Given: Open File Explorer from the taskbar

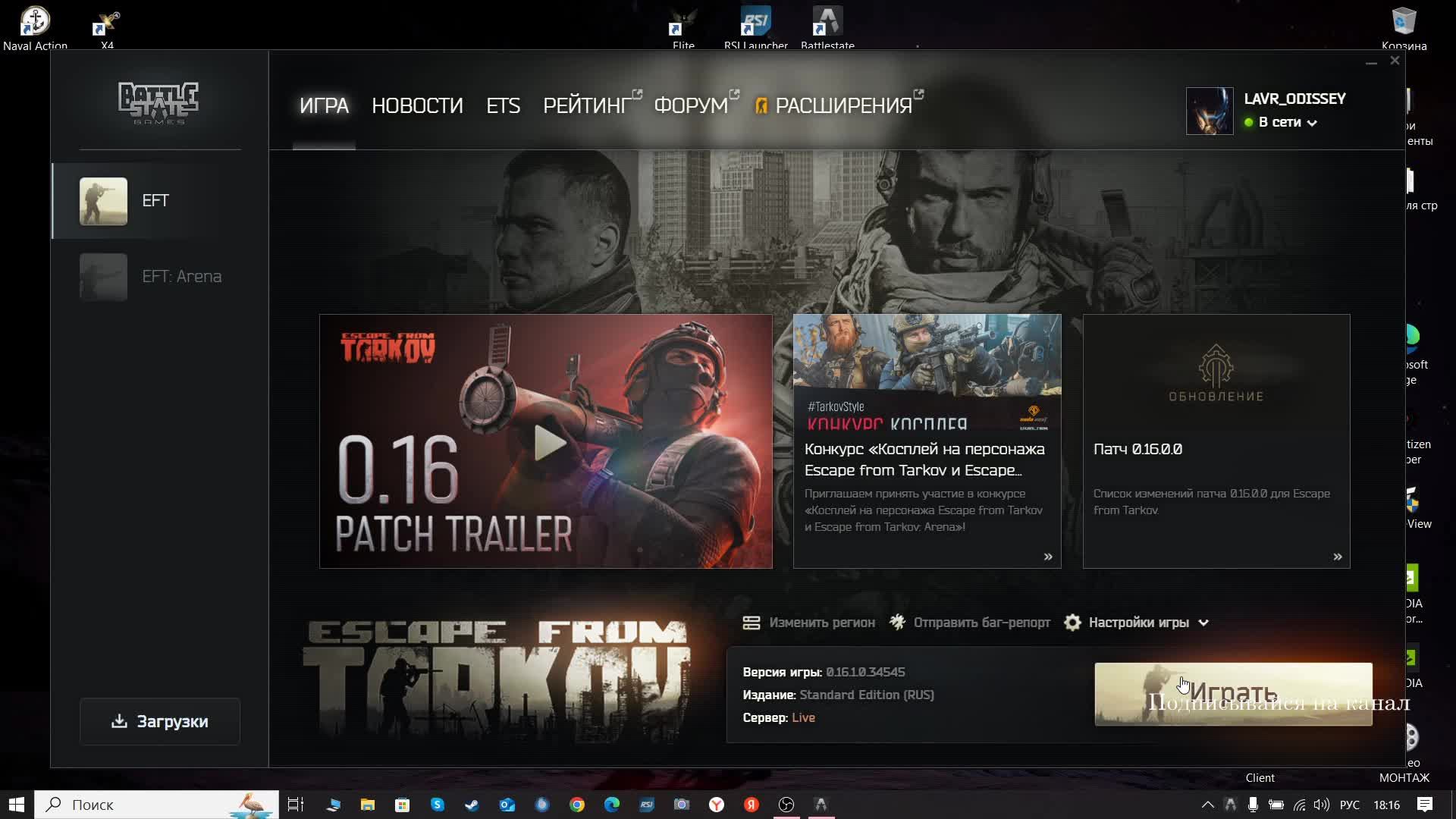Looking at the screenshot, I should 368,805.
